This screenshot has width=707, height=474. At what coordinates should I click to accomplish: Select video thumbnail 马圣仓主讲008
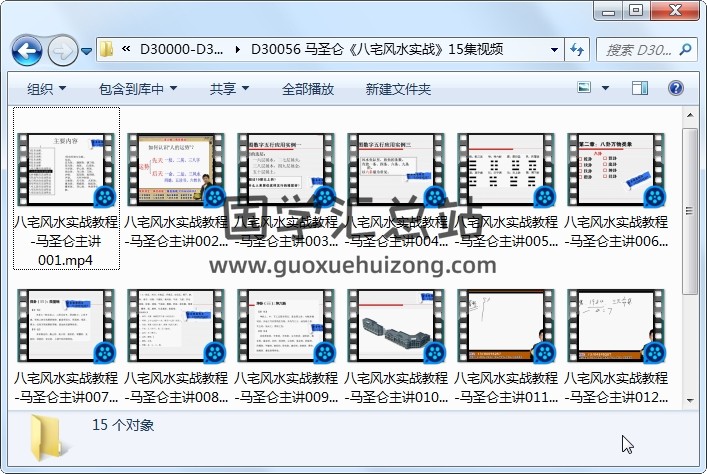tap(176, 326)
